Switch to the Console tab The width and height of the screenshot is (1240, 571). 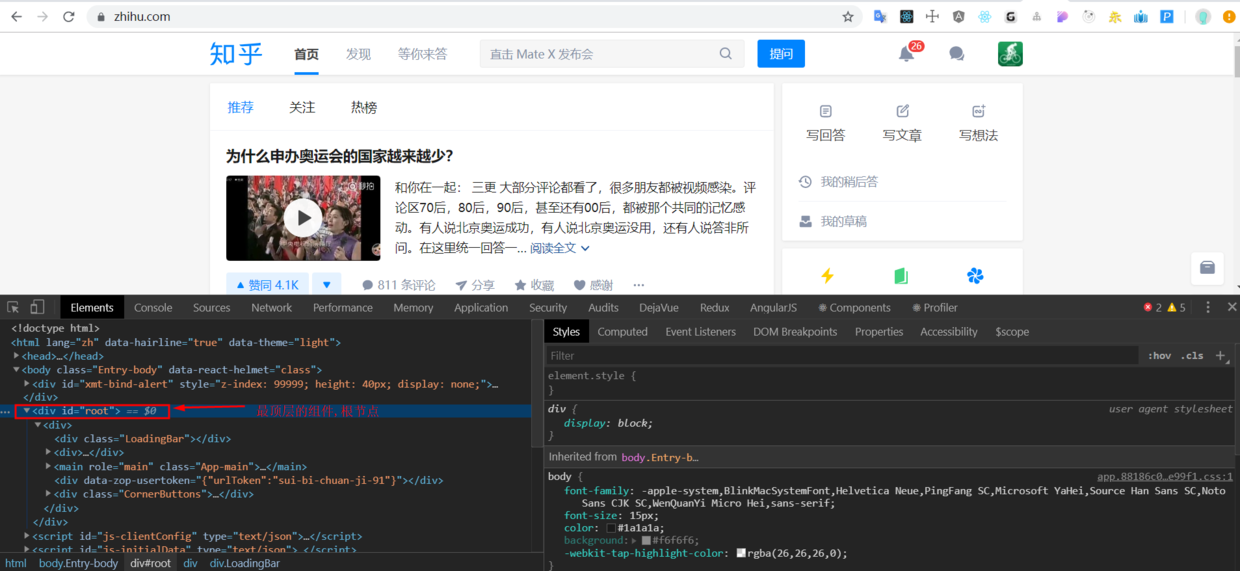(x=153, y=308)
